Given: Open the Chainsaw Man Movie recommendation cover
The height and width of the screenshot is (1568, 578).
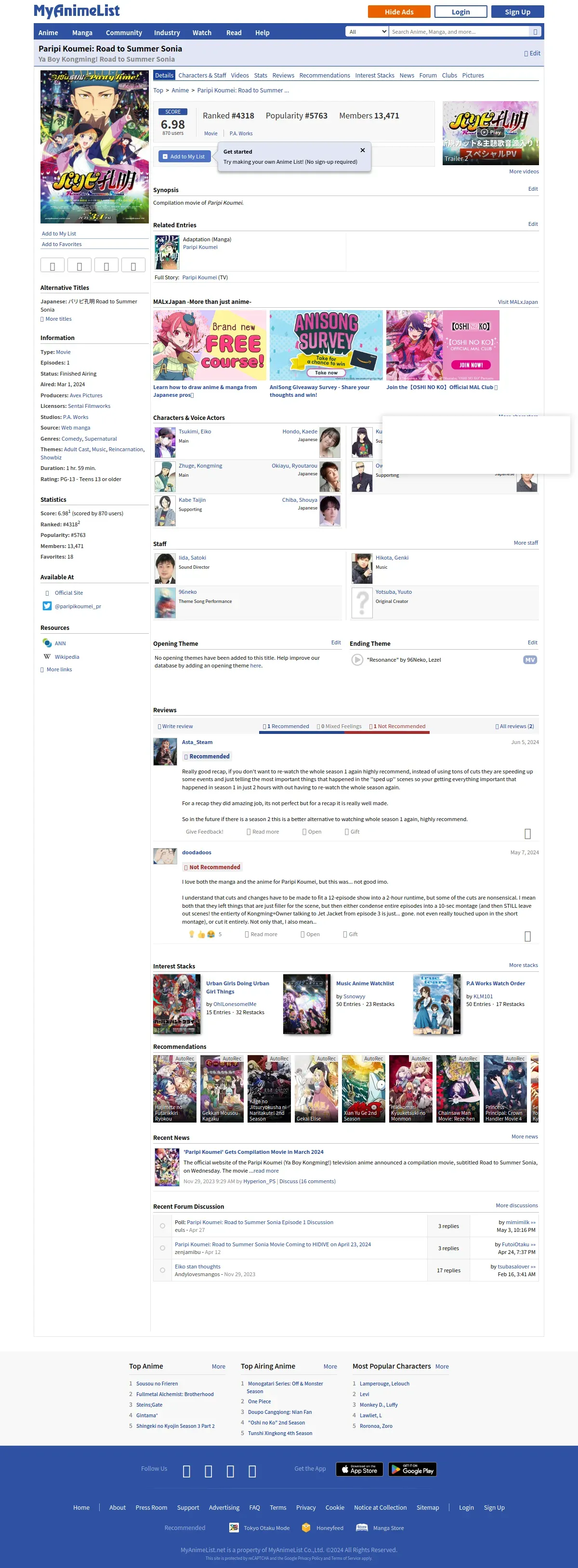Looking at the screenshot, I should pyautogui.click(x=458, y=1088).
